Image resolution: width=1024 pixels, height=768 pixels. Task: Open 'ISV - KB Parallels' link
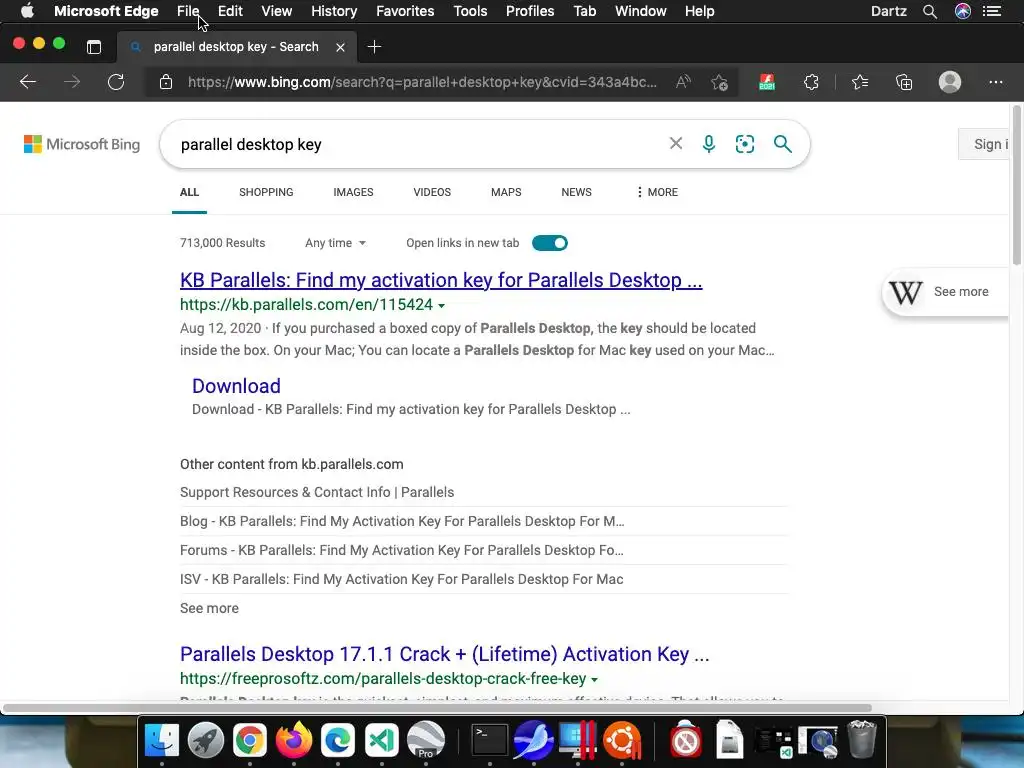click(x=402, y=579)
